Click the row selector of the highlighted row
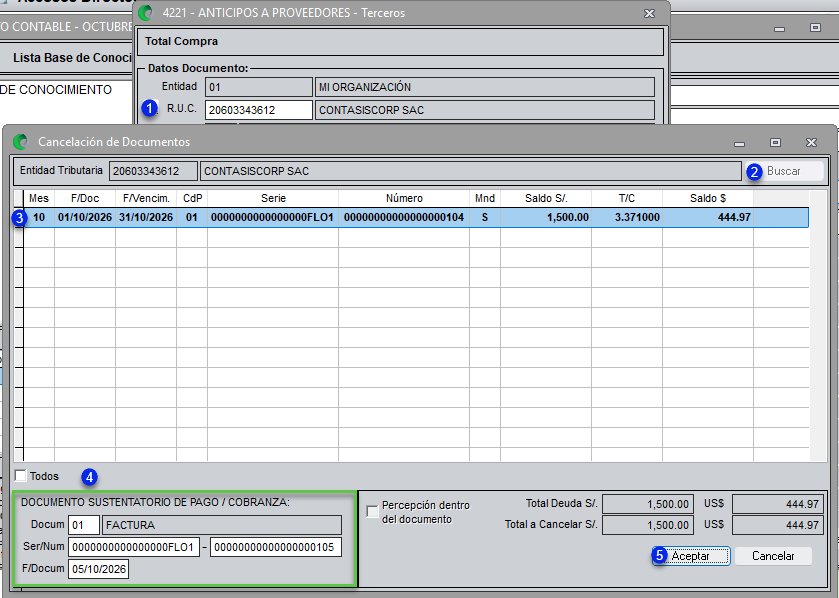Viewport: 839px width, 598px height. pyautogui.click(x=19, y=218)
